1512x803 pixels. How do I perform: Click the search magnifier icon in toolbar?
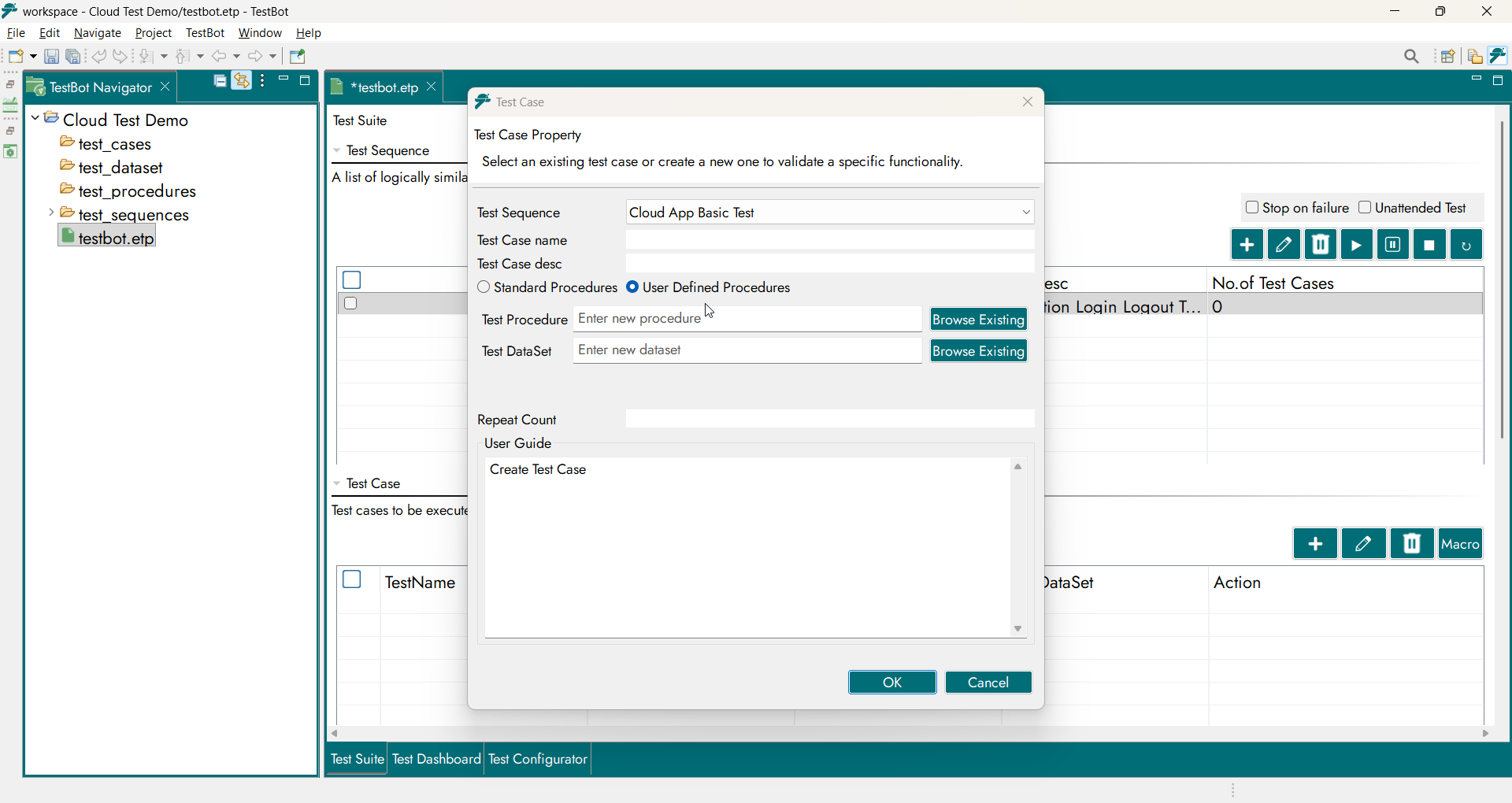pyautogui.click(x=1411, y=57)
